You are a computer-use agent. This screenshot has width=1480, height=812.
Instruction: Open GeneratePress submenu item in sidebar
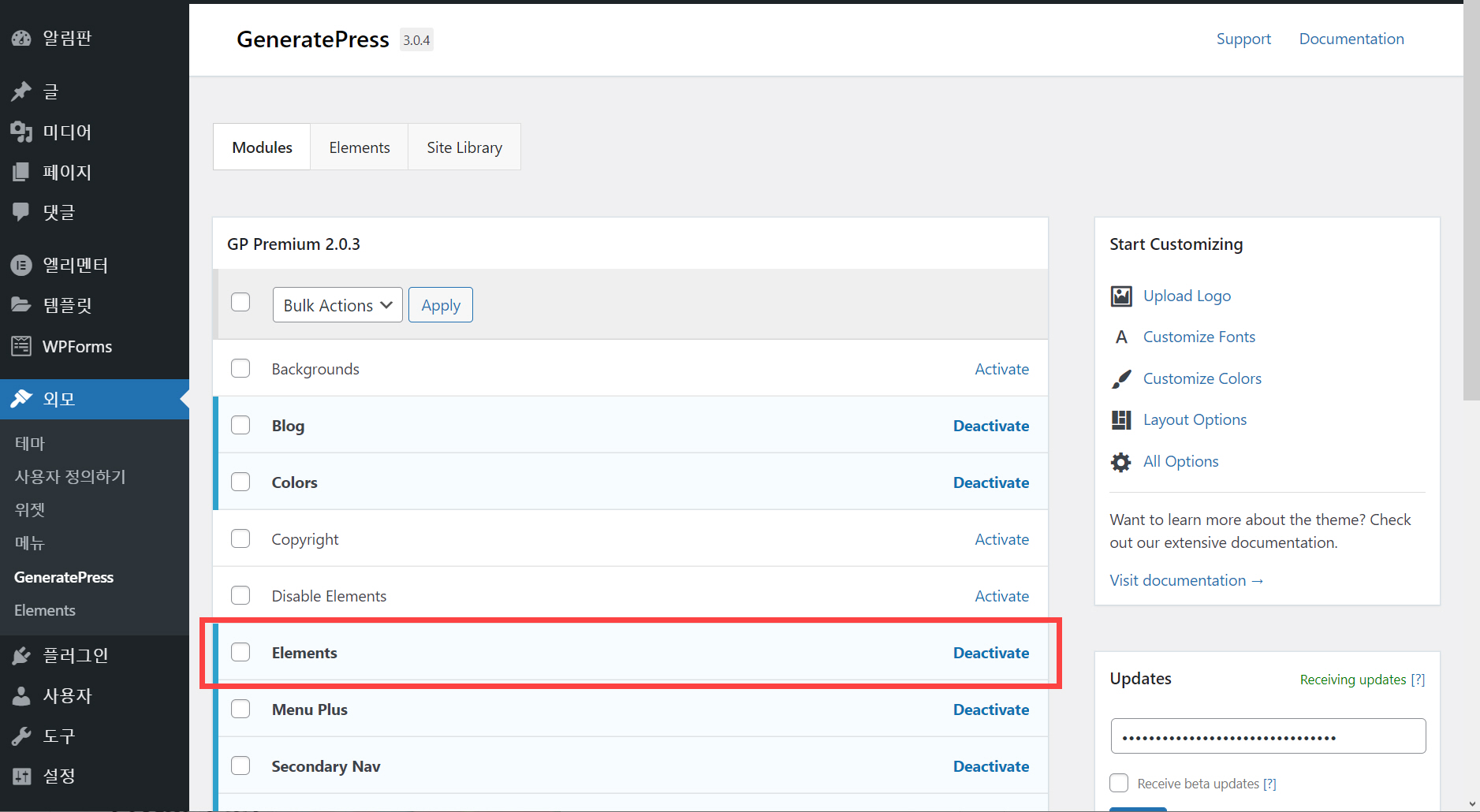[64, 577]
